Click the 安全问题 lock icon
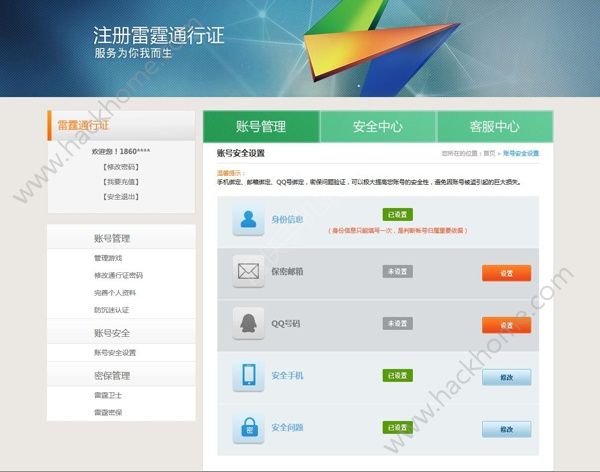 (x=248, y=428)
